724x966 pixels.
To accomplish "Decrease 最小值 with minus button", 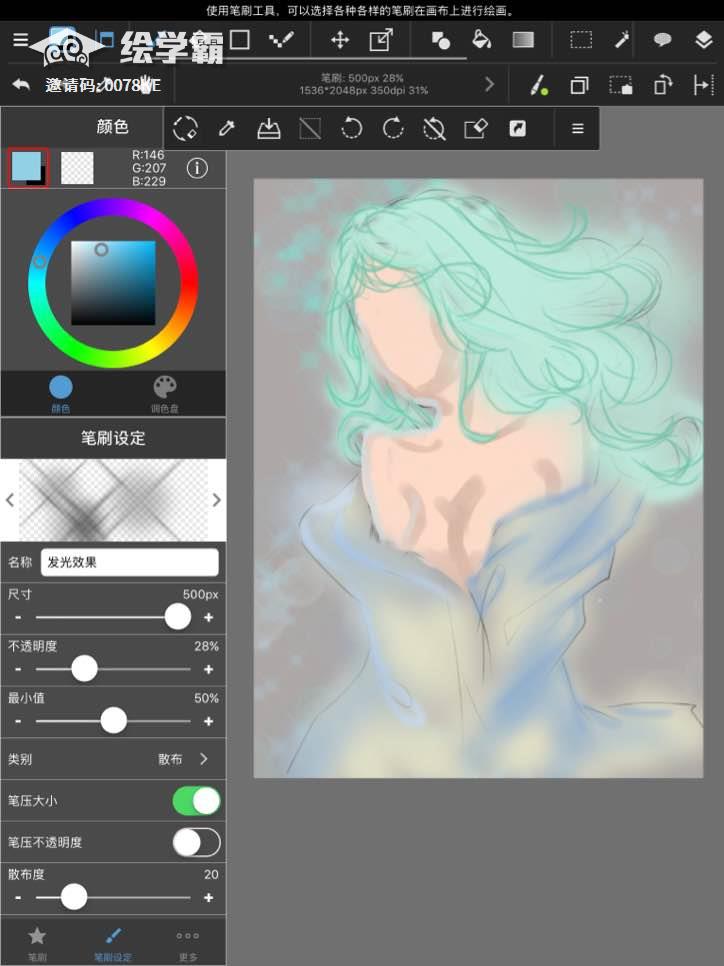I will [x=18, y=721].
